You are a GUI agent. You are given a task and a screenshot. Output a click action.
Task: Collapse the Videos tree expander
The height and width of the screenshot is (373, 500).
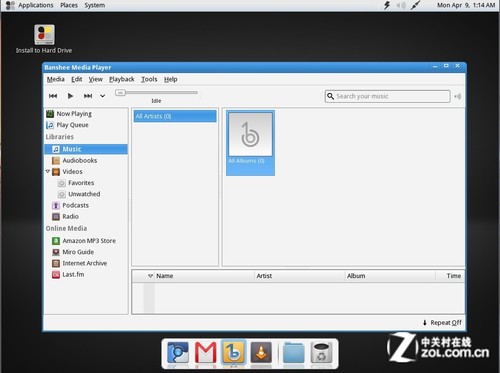[48, 171]
